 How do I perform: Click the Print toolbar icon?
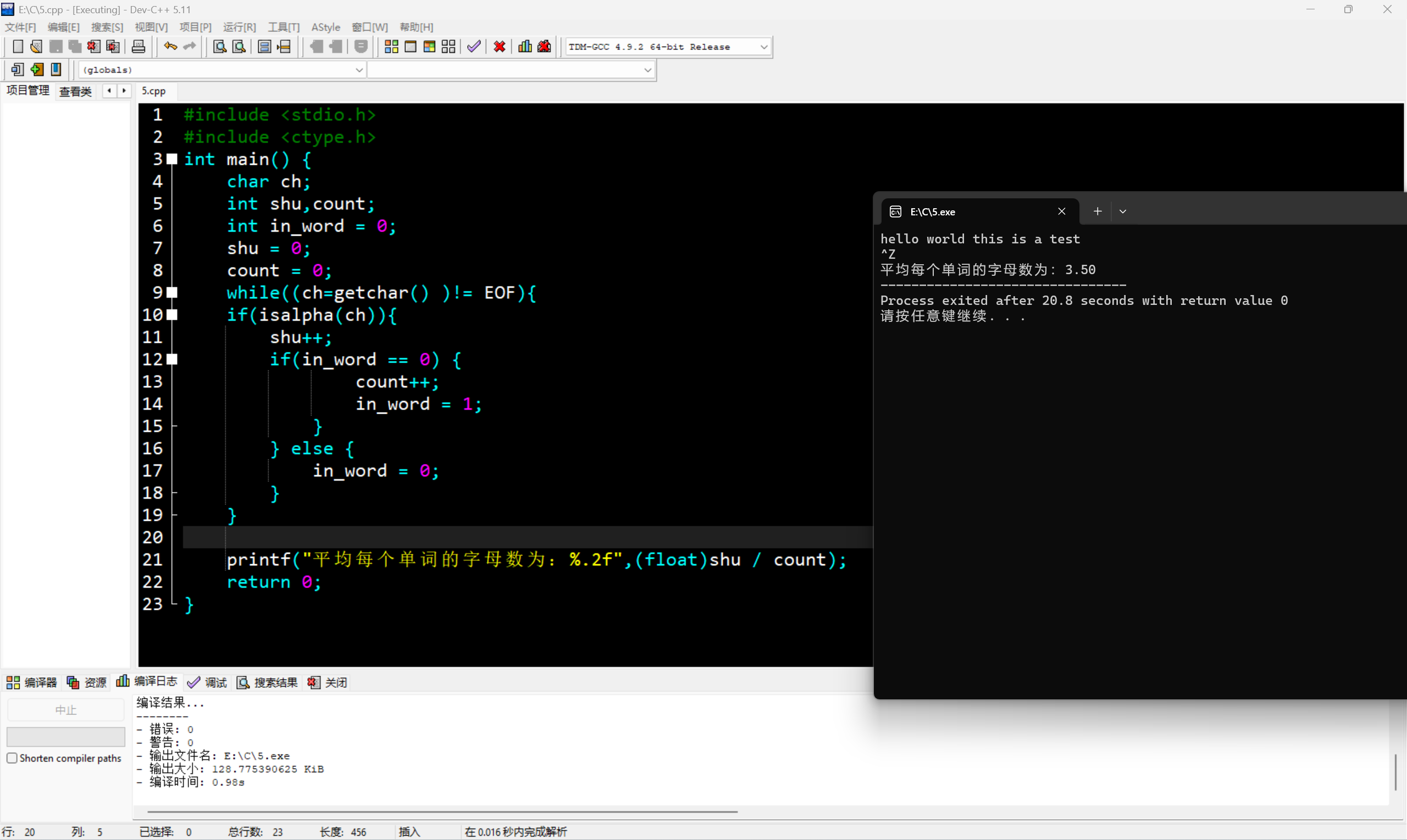coord(138,46)
